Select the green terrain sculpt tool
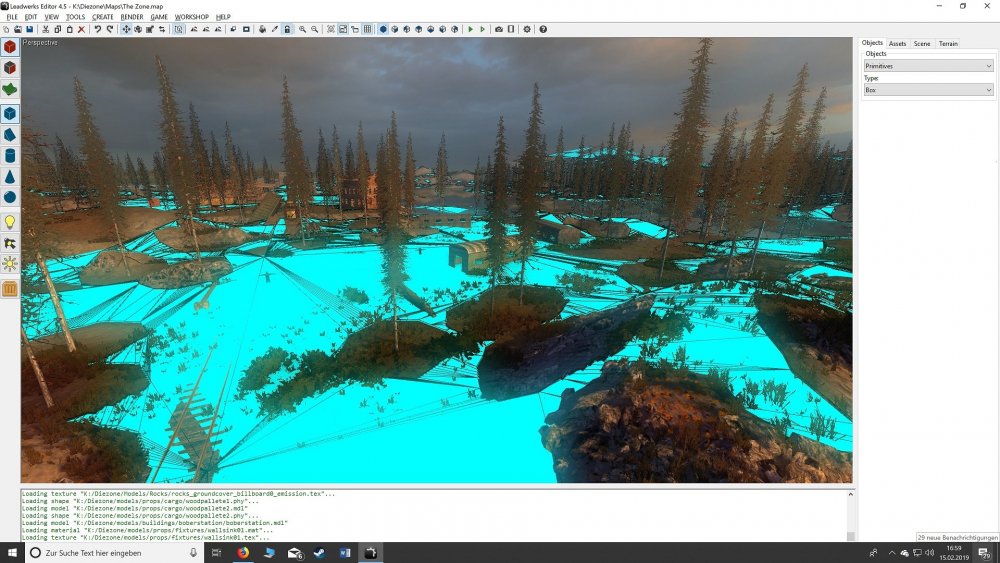 click(x=10, y=89)
